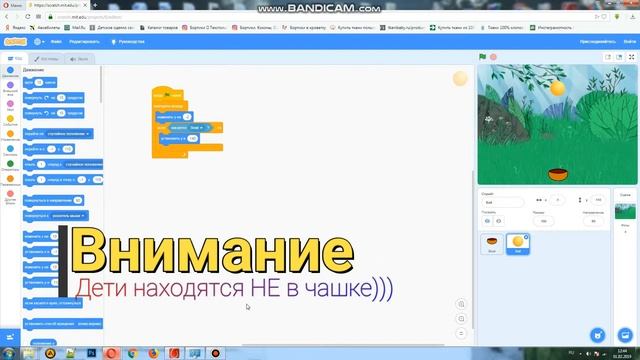This screenshot has width=640, height=360.
Task: Open the Файл menu
Action: (x=56, y=42)
